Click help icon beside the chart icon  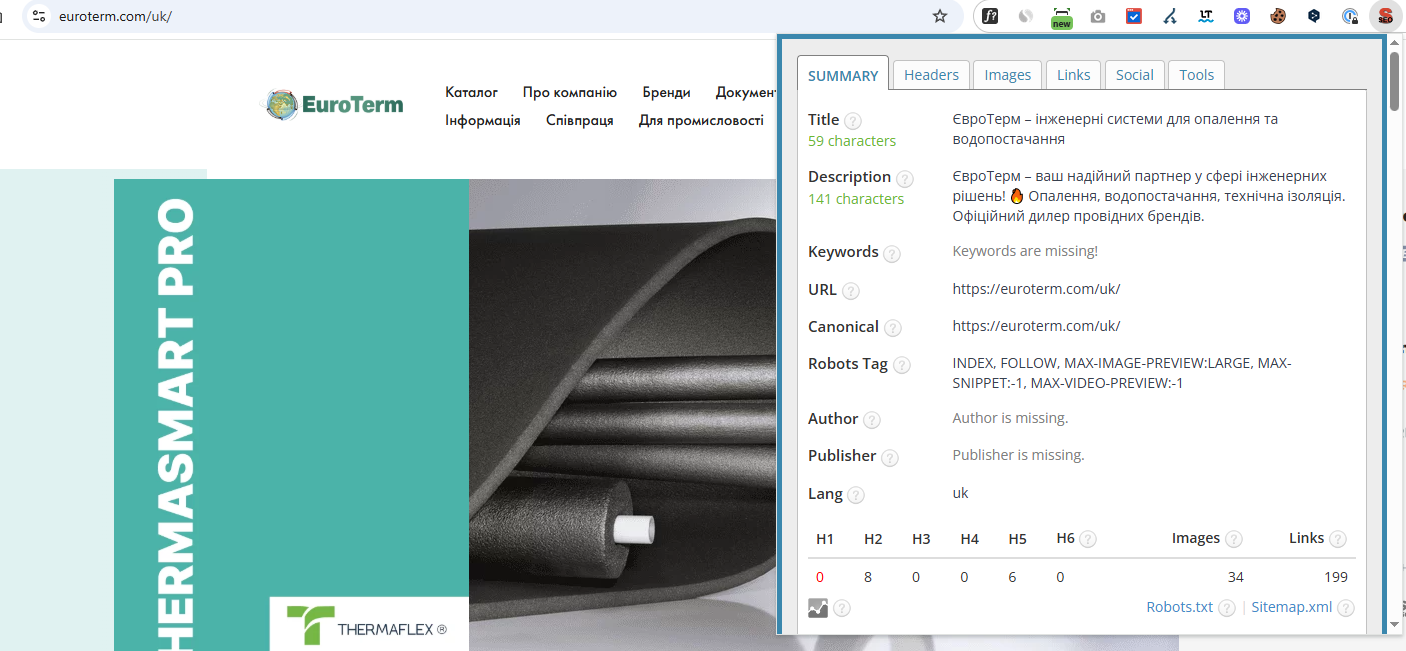coord(842,608)
